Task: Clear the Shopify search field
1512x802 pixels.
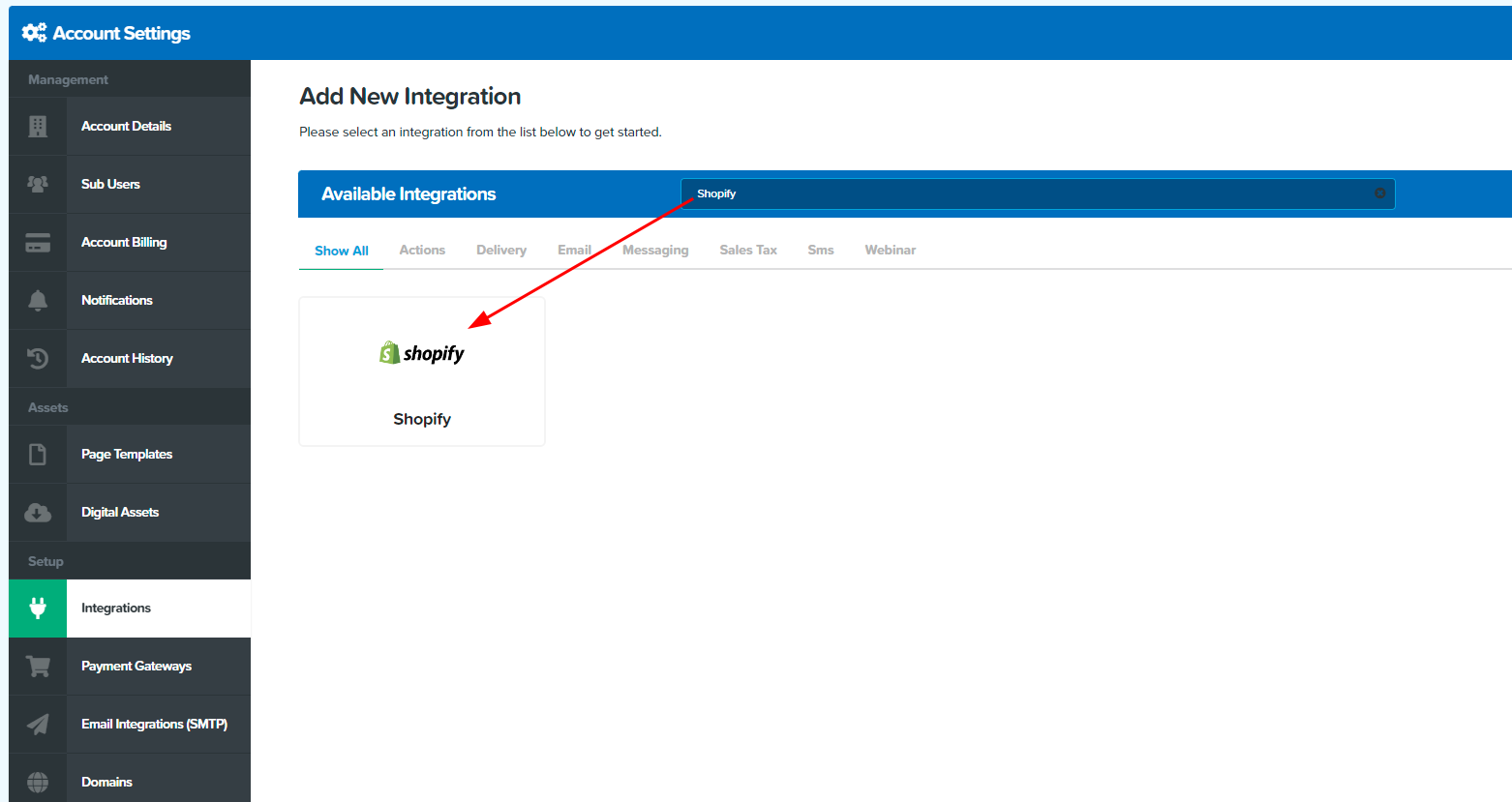Action: click(1379, 193)
